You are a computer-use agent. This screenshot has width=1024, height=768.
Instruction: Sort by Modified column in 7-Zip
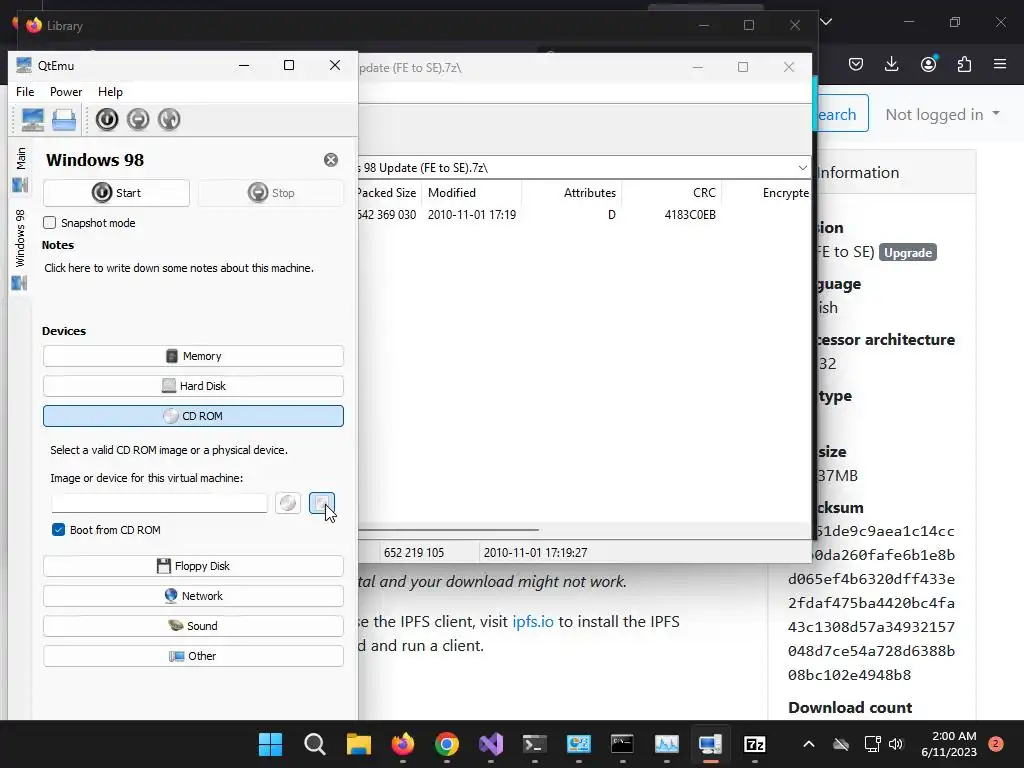pos(472,193)
